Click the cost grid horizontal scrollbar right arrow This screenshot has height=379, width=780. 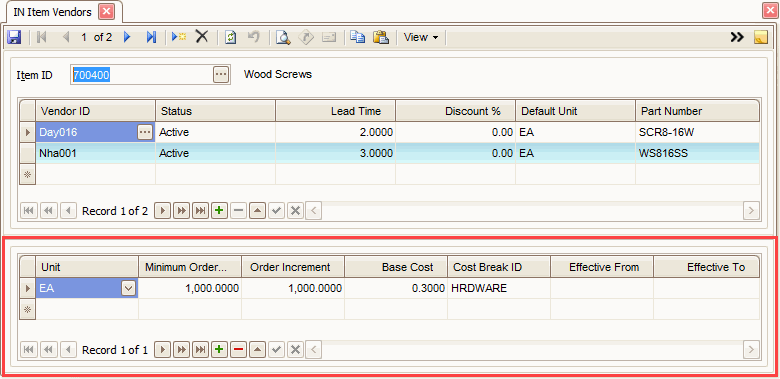(x=751, y=350)
